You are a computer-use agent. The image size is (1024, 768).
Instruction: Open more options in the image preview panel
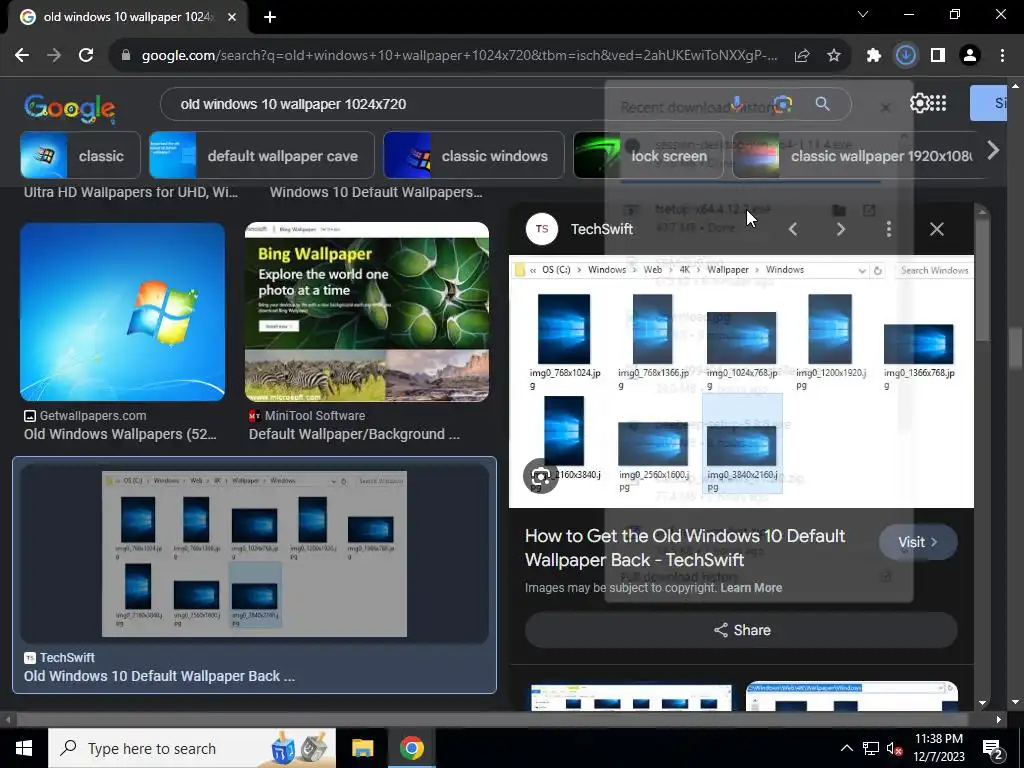pos(889,229)
